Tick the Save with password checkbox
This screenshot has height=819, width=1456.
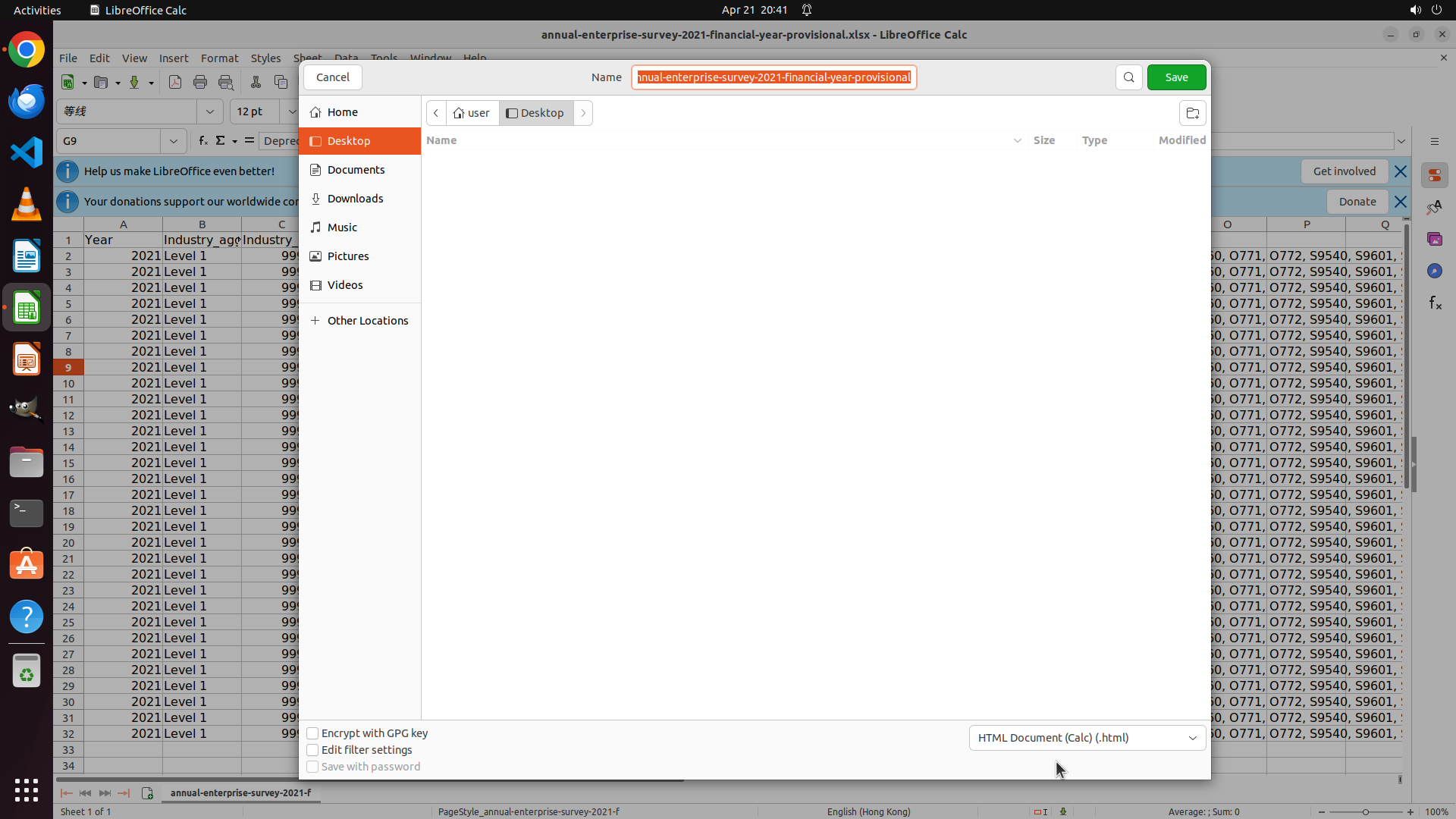pyautogui.click(x=312, y=767)
